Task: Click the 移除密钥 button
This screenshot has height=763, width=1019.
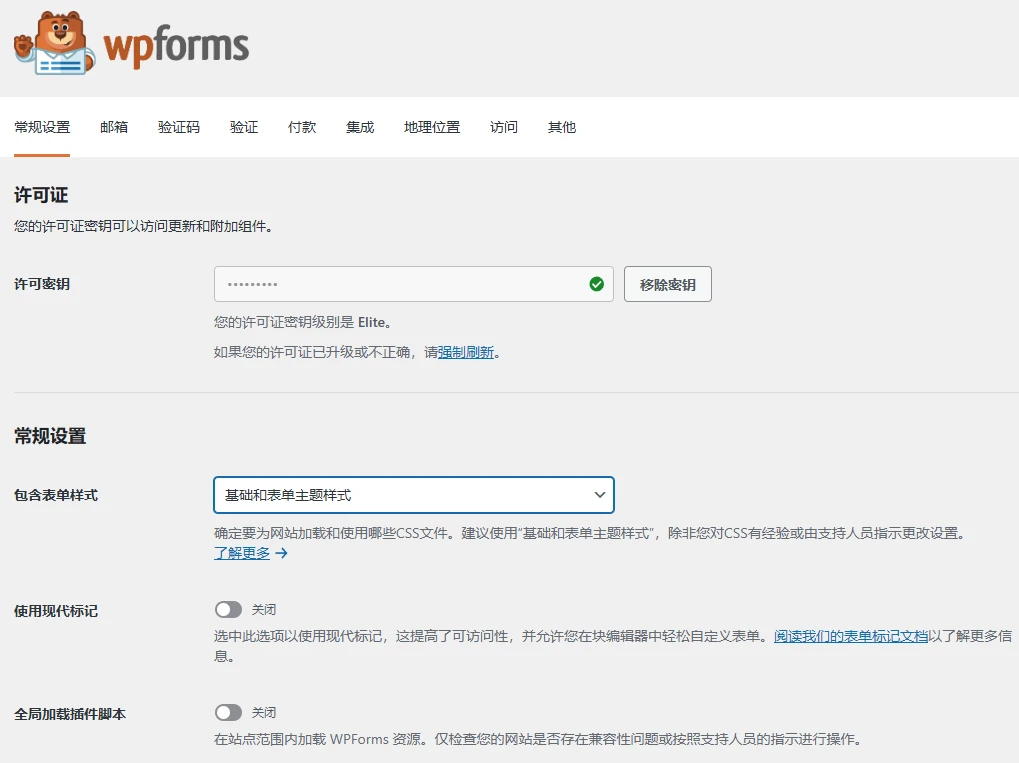Action: point(667,283)
